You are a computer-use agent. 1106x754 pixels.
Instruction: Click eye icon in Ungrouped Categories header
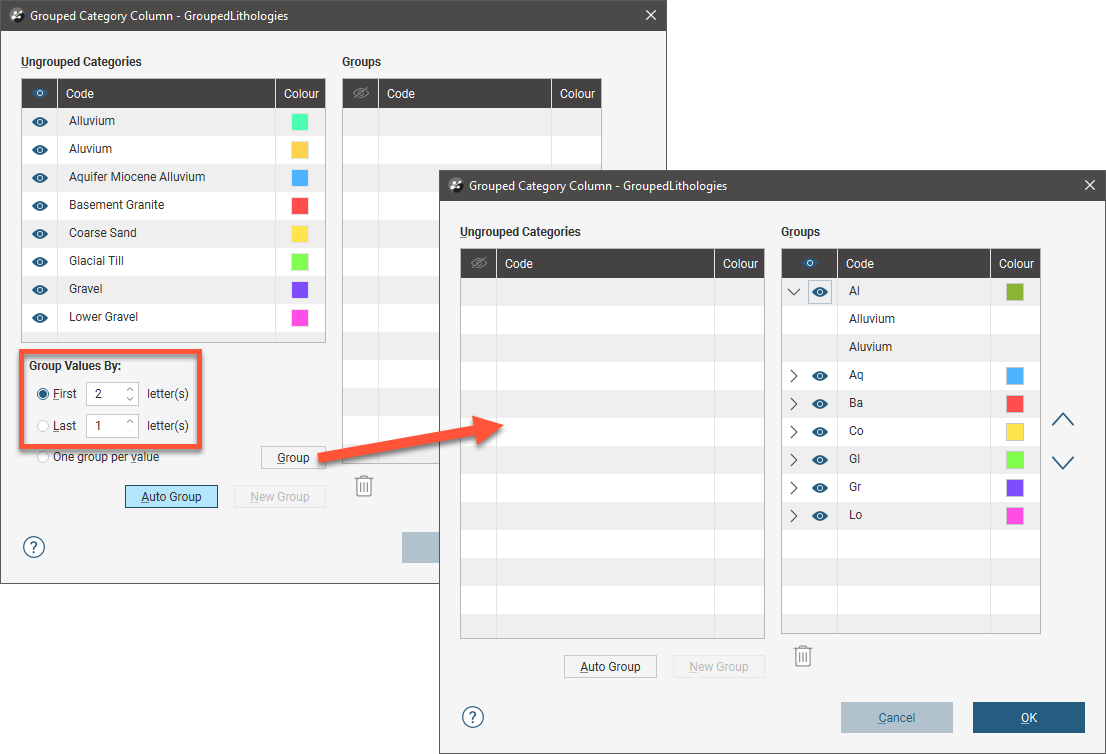click(x=40, y=94)
